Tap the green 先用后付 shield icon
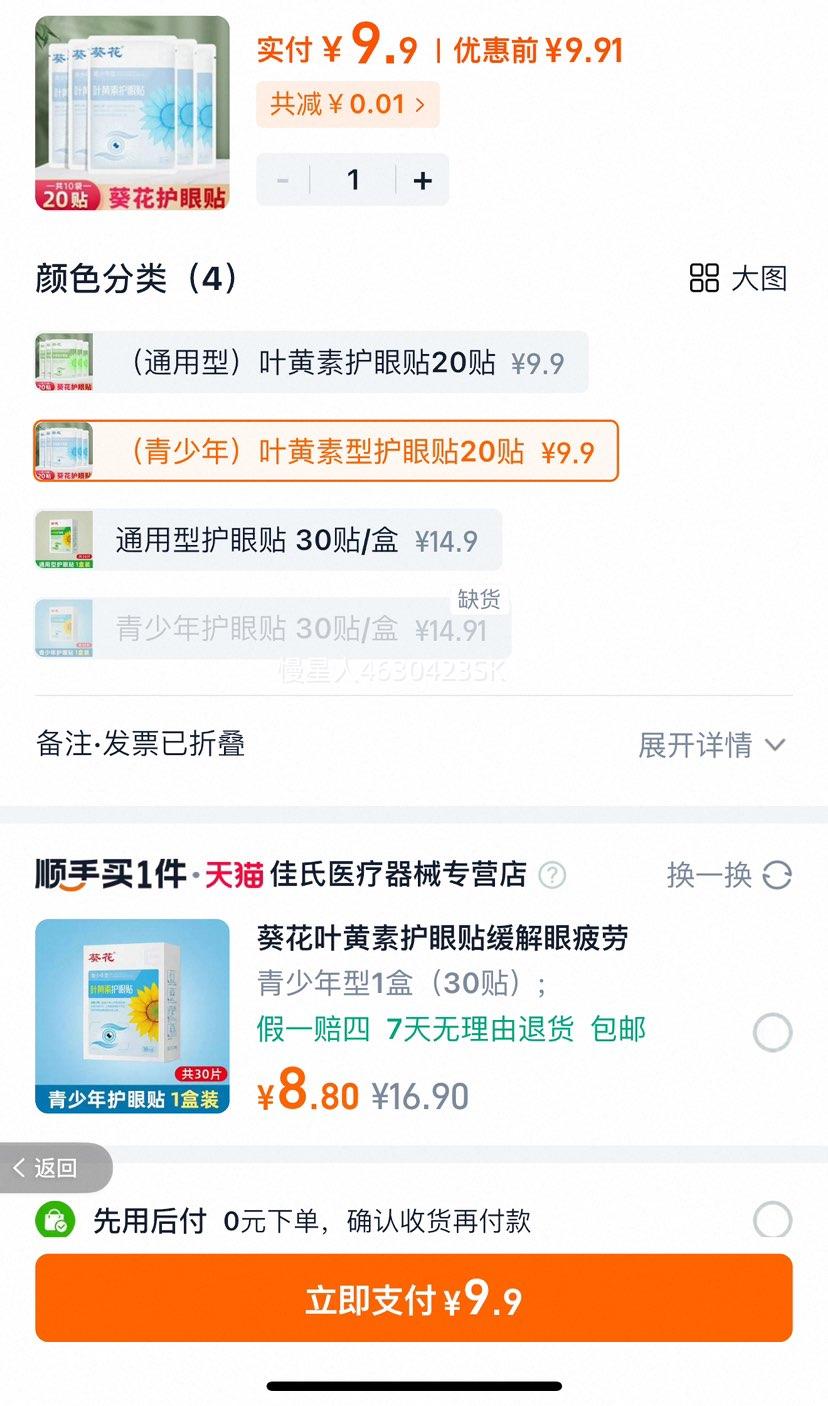Viewport: 828px width, 1406px height. point(56,1220)
